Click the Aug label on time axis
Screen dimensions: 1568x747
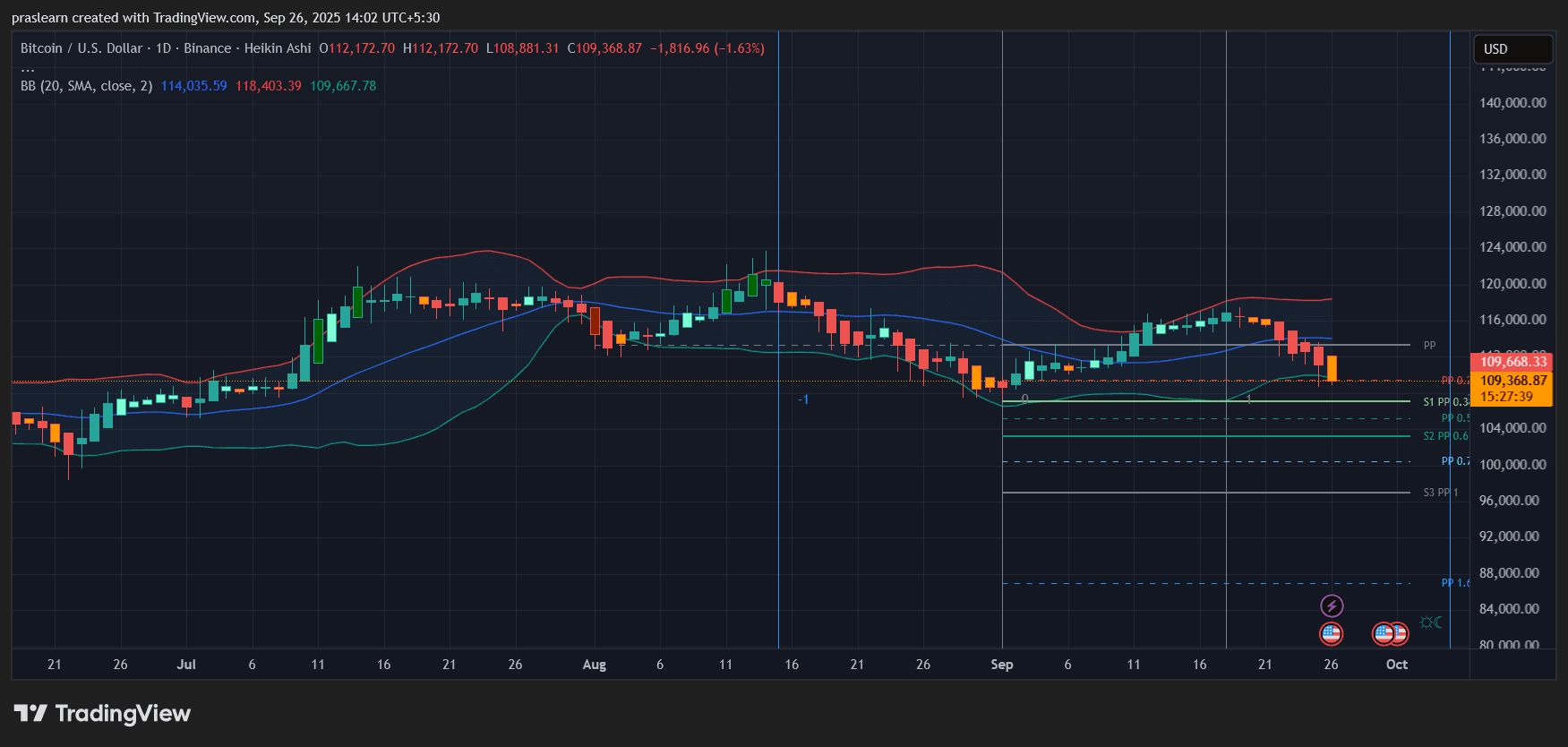[x=594, y=665]
